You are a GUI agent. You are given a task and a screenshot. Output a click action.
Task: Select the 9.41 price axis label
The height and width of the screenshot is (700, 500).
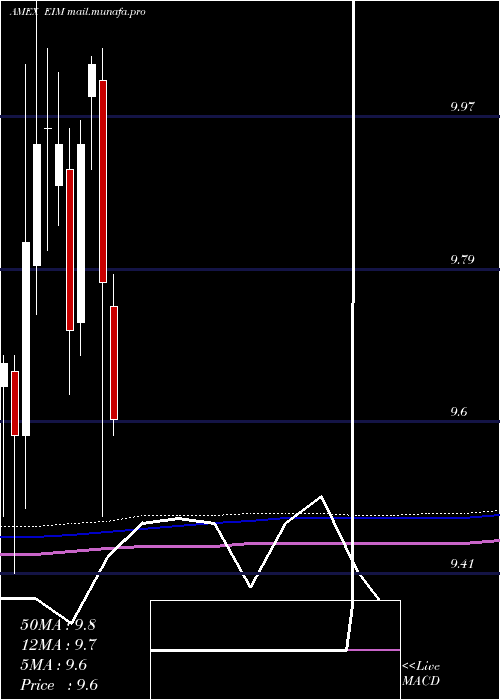(x=462, y=563)
